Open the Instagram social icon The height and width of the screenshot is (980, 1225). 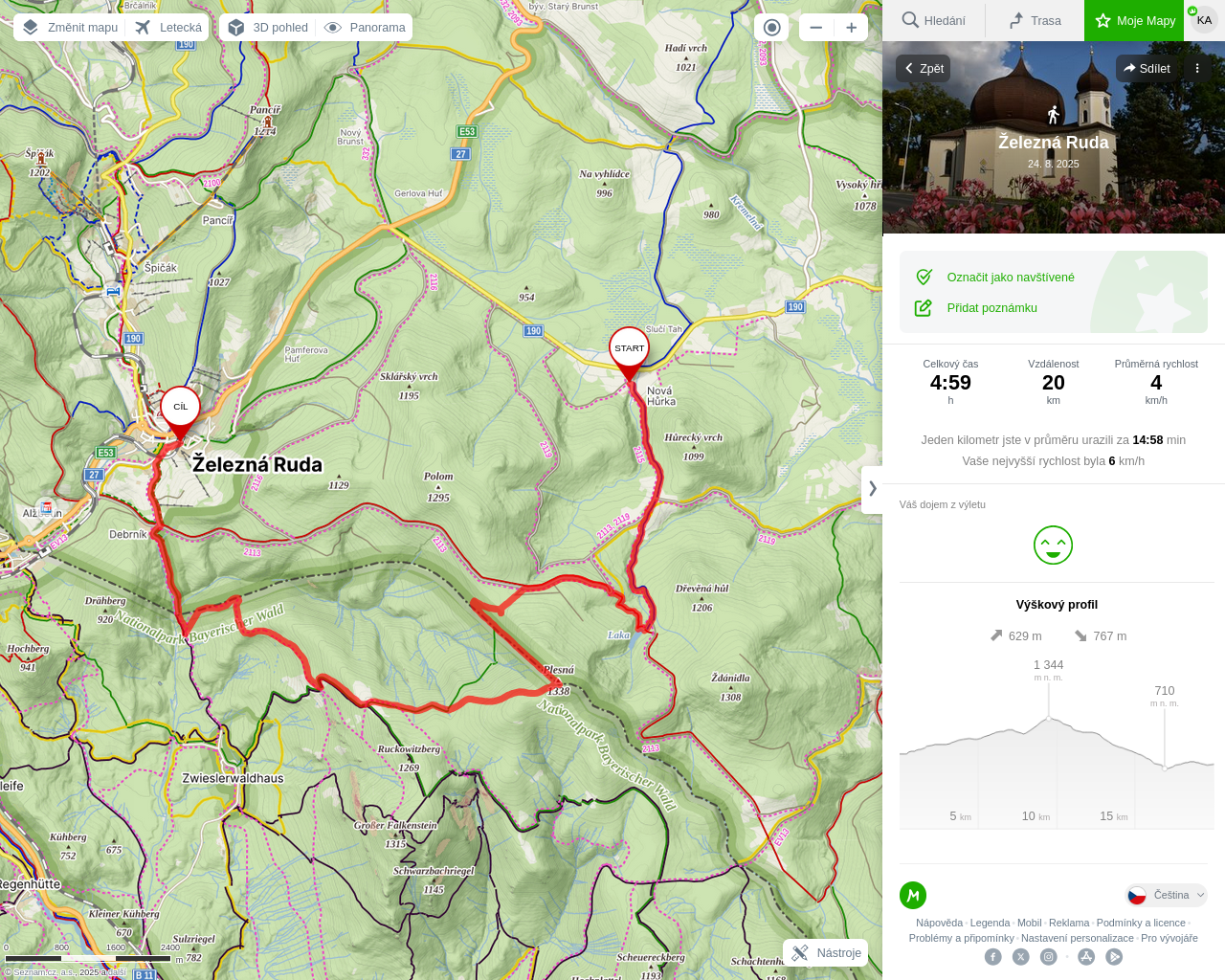[x=1049, y=957]
